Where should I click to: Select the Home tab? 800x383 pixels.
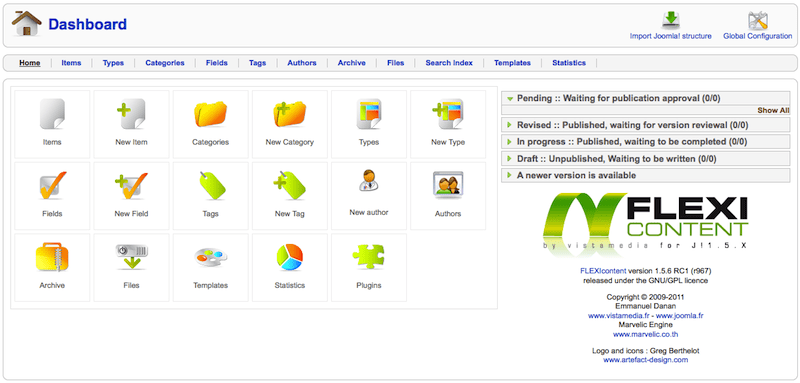(x=30, y=63)
